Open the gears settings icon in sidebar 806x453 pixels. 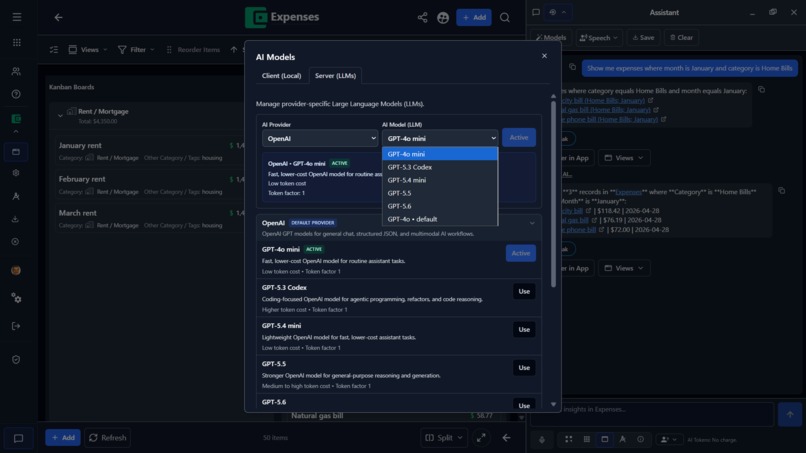coord(16,298)
